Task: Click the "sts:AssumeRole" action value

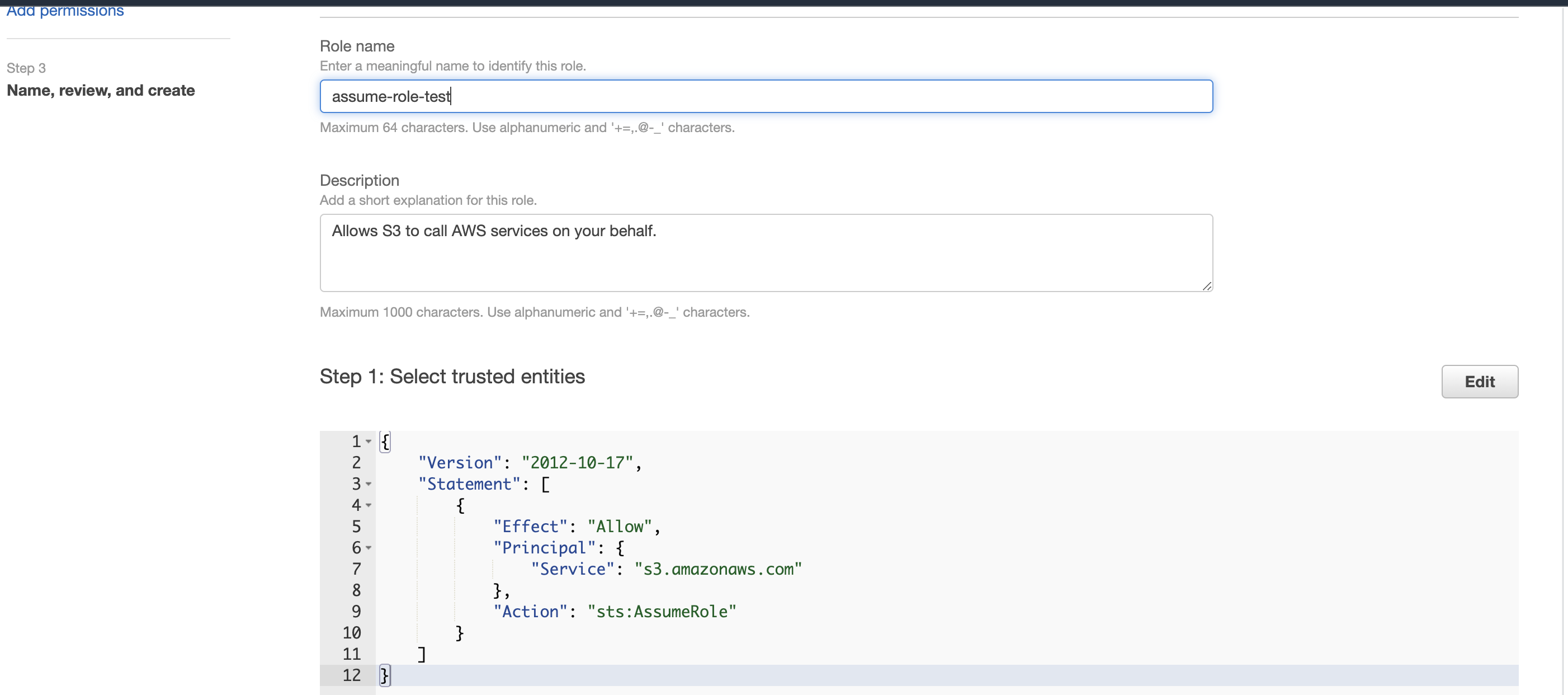Action: 662,612
